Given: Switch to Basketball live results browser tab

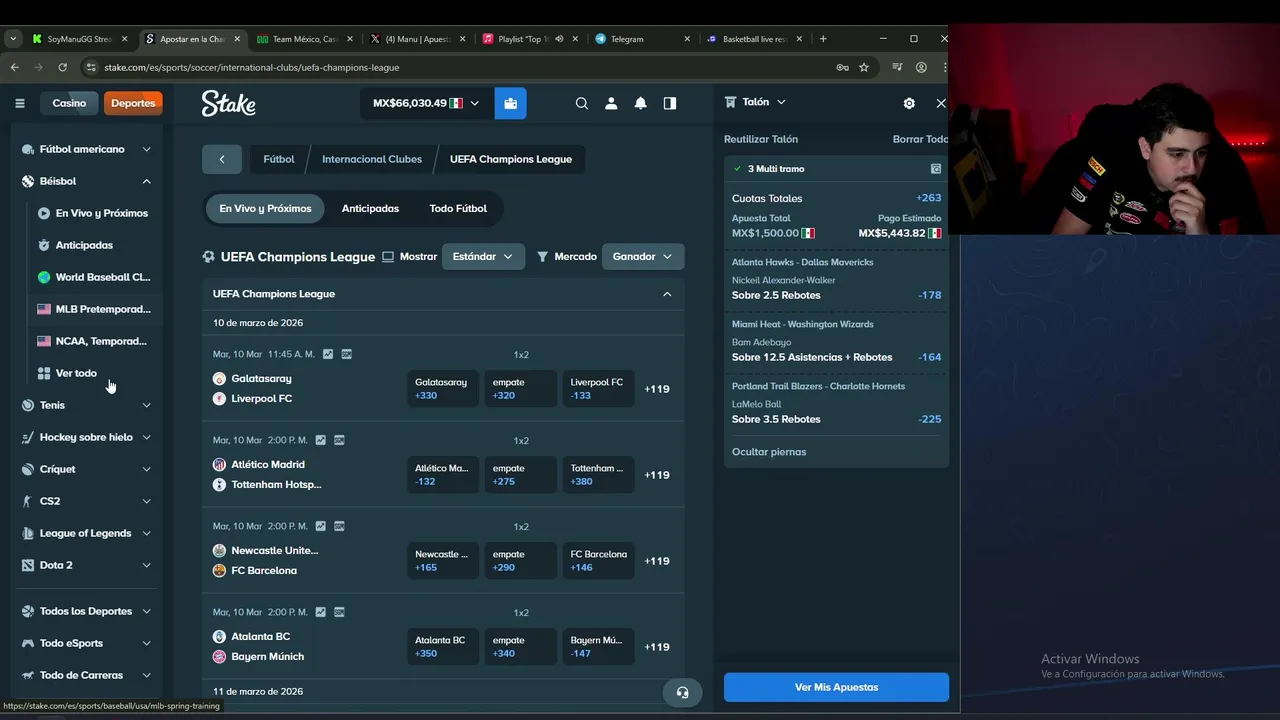Looking at the screenshot, I should 755,39.
